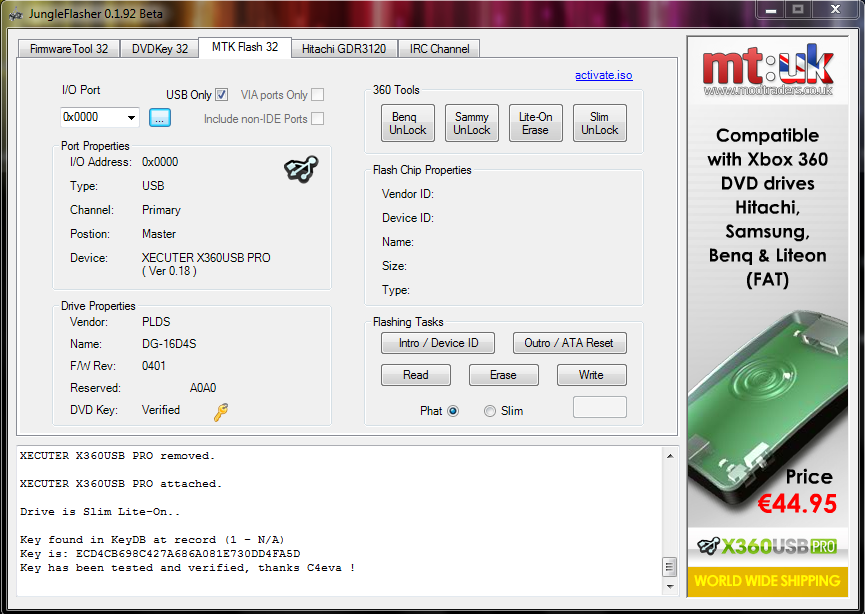This screenshot has height=614, width=865.
Task: Click the gold DVD key icon
Action: [x=221, y=412]
